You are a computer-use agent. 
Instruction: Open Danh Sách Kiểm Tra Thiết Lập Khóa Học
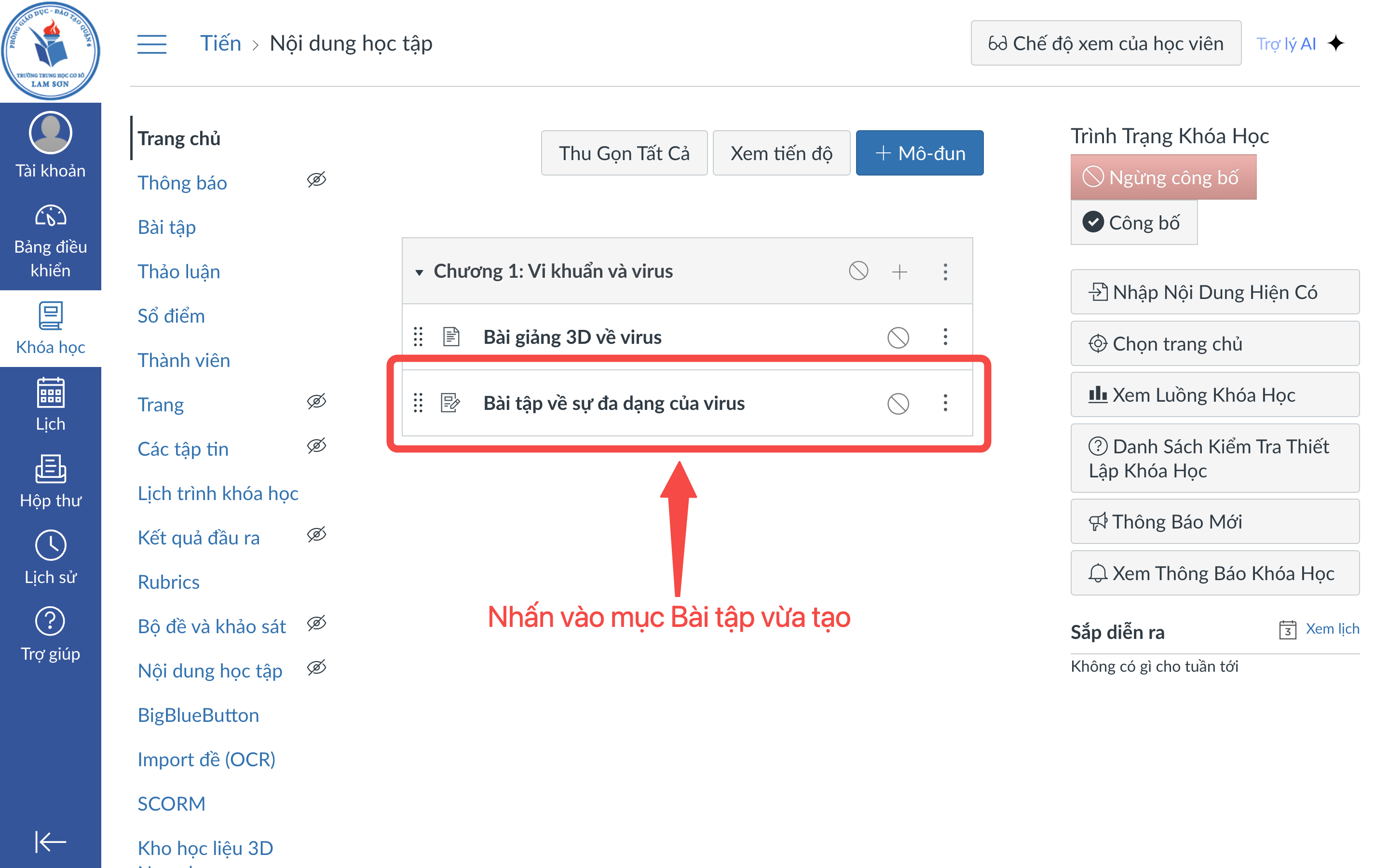click(1214, 459)
